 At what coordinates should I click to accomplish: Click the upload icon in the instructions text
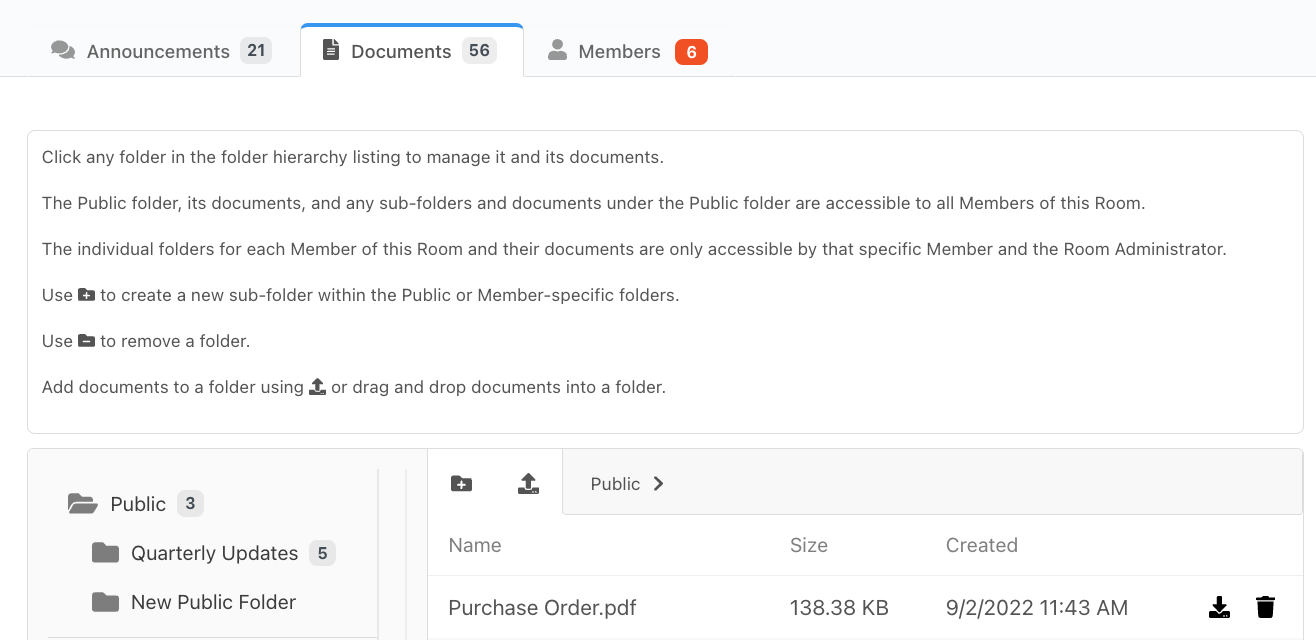tap(317, 386)
